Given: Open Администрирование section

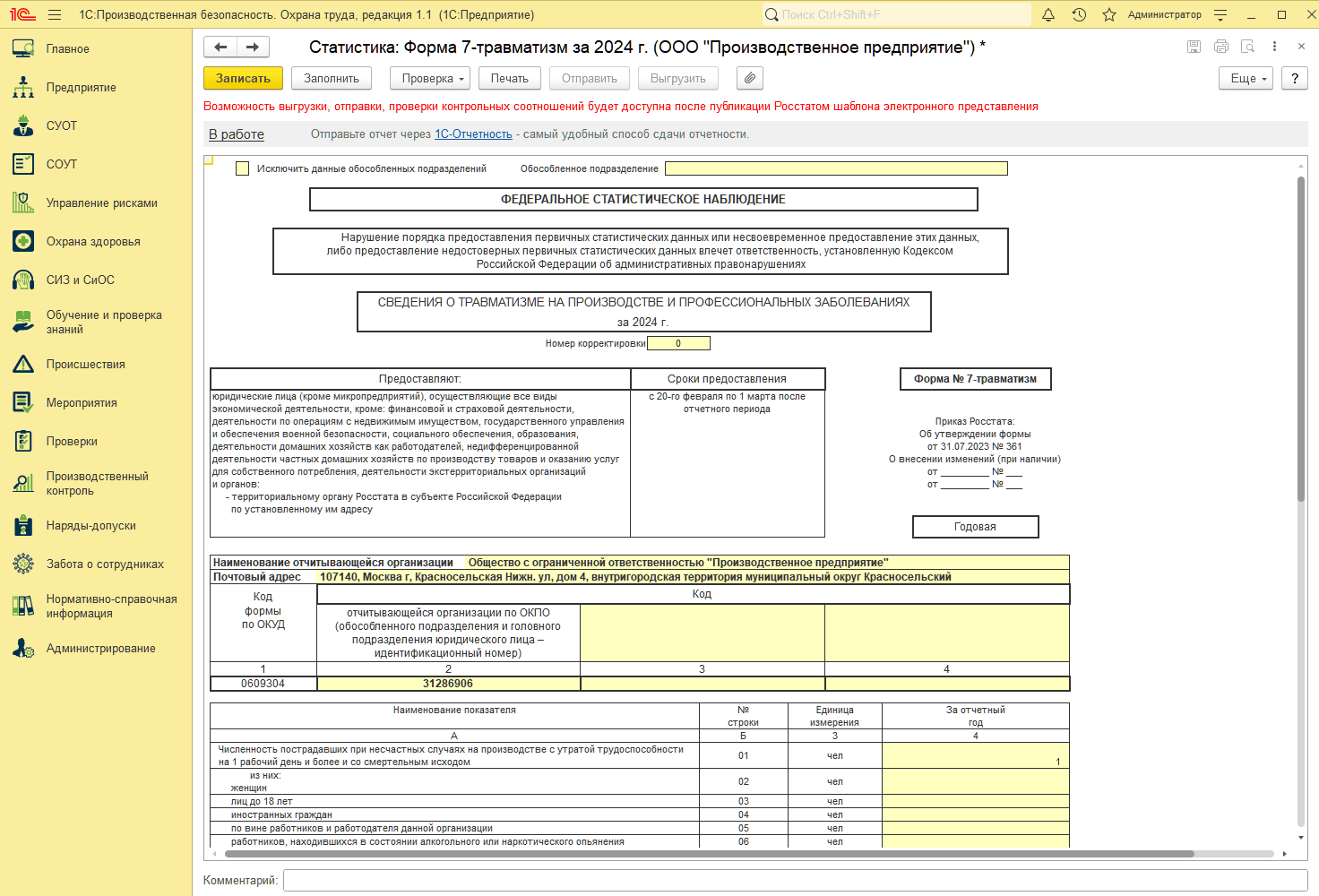Looking at the screenshot, I should [x=96, y=649].
